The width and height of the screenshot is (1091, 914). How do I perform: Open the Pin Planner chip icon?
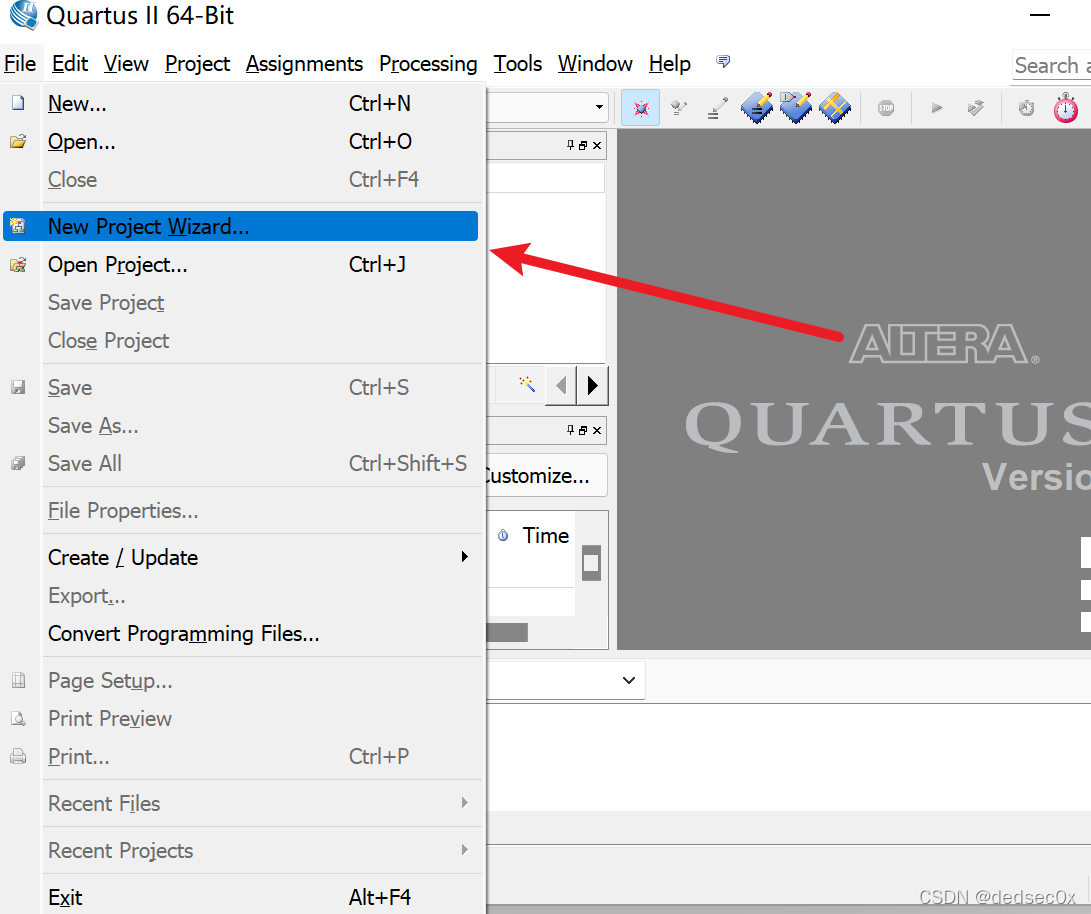(x=795, y=108)
